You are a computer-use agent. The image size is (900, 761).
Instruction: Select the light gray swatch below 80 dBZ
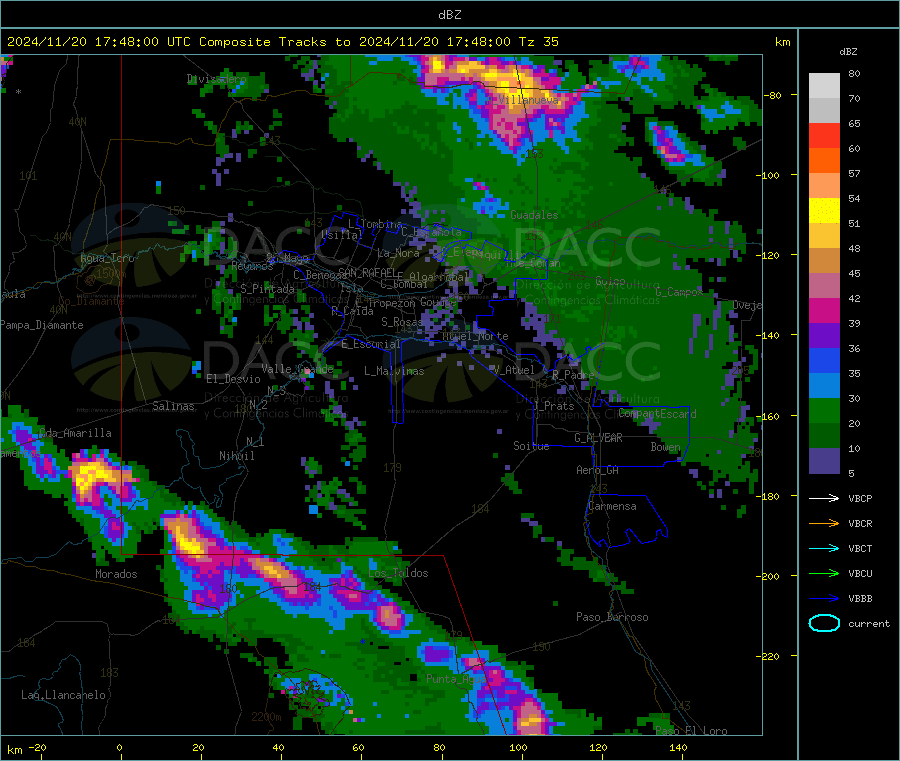[x=824, y=86]
